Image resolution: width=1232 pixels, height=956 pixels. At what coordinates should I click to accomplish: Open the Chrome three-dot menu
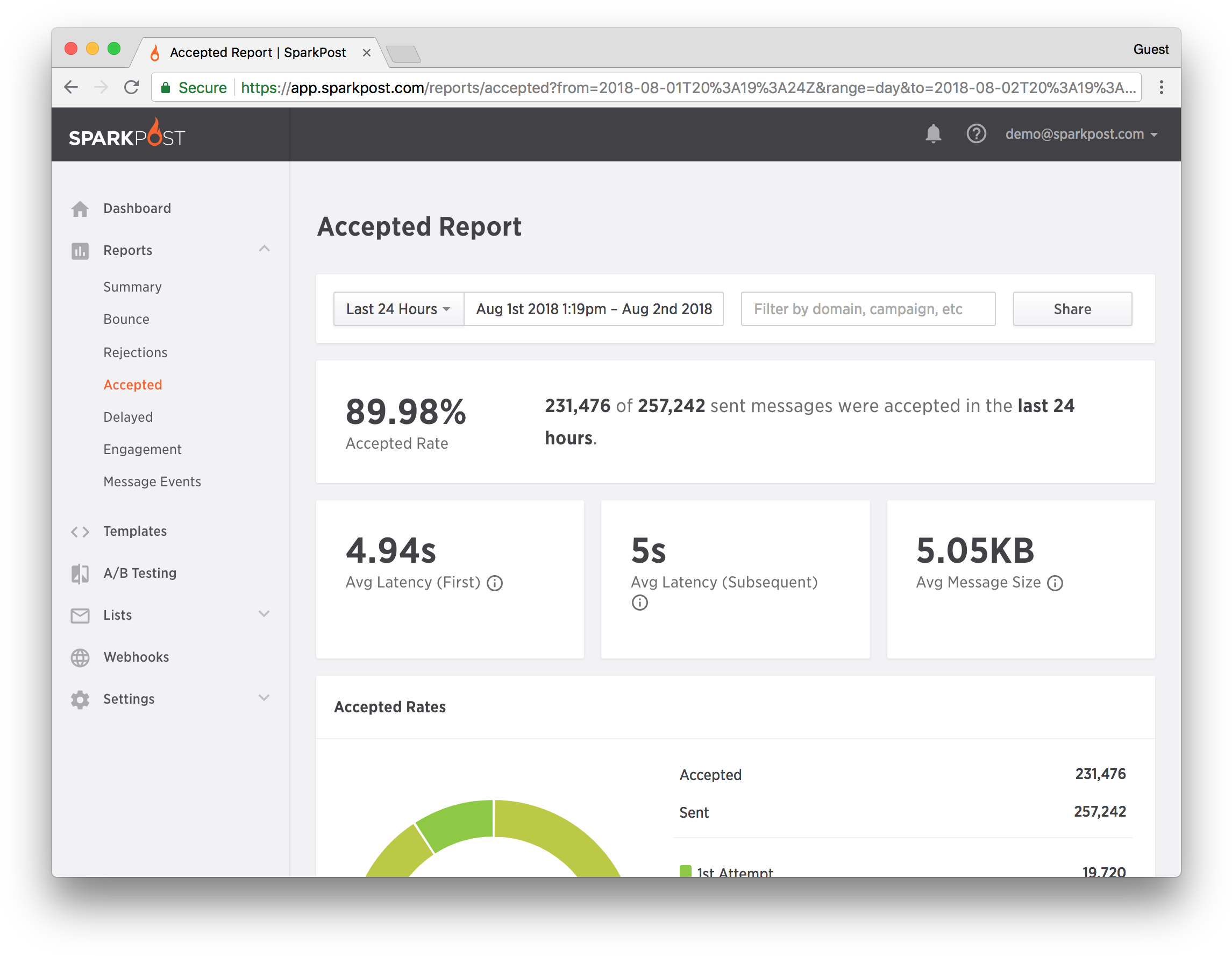1162,88
